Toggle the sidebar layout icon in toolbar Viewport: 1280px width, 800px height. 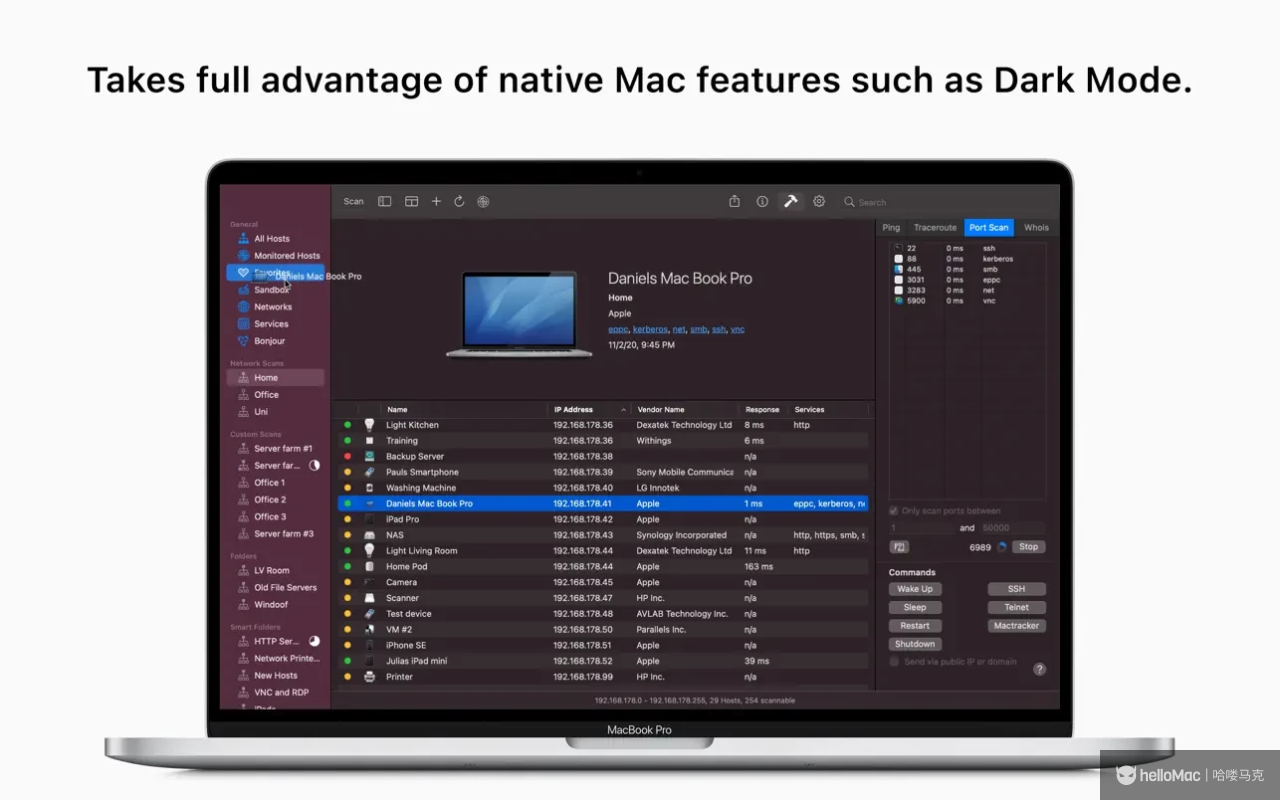click(x=384, y=201)
